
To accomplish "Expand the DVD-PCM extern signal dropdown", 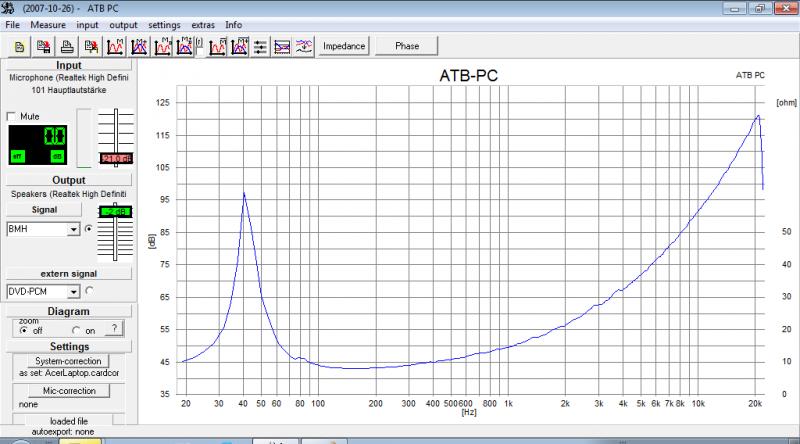I will click(73, 291).
